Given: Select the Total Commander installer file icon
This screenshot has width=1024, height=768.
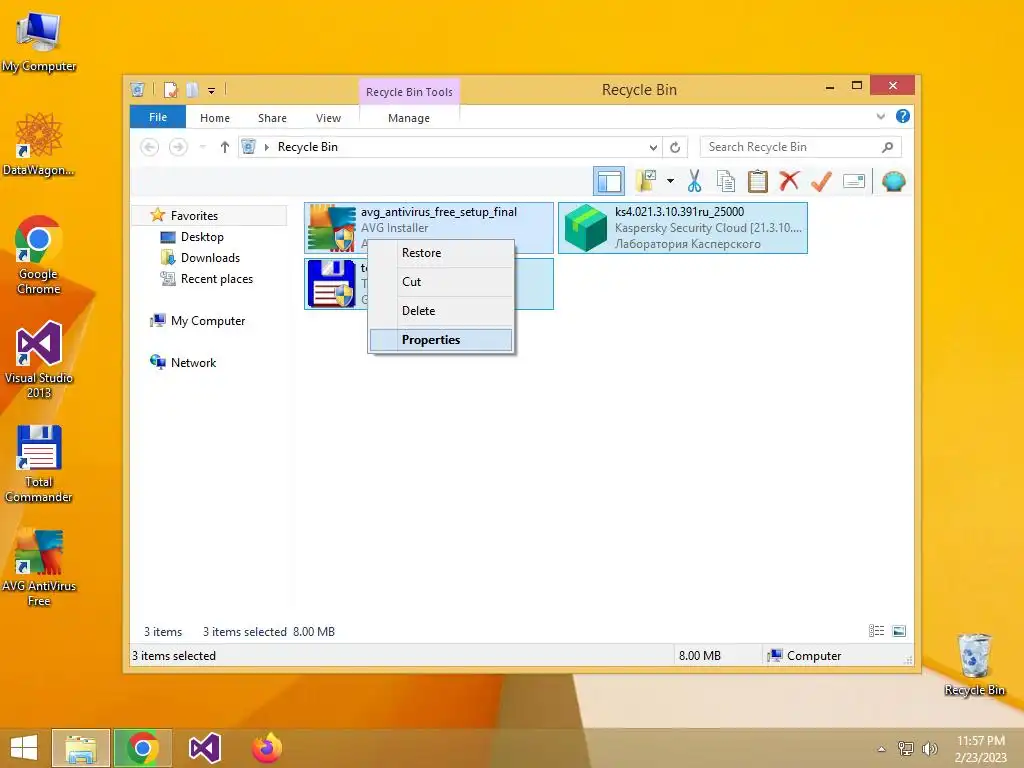Looking at the screenshot, I should coord(332,283).
